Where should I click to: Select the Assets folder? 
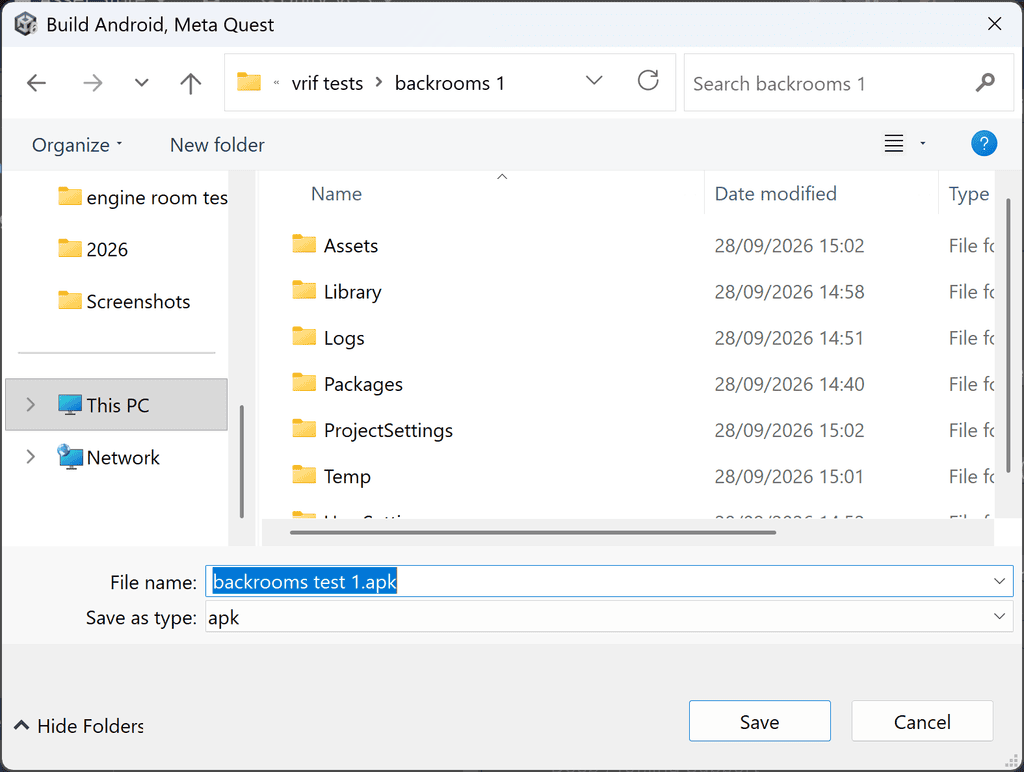point(351,246)
